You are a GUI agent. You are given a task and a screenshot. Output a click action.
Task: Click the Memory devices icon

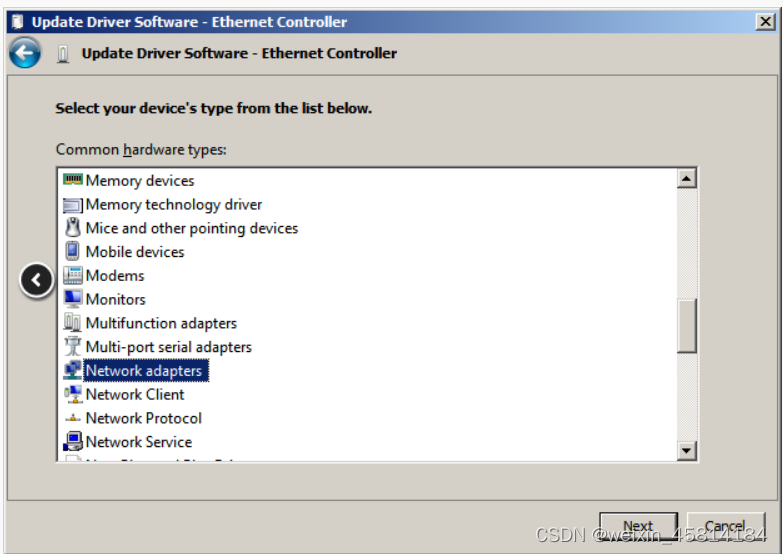coord(73,180)
